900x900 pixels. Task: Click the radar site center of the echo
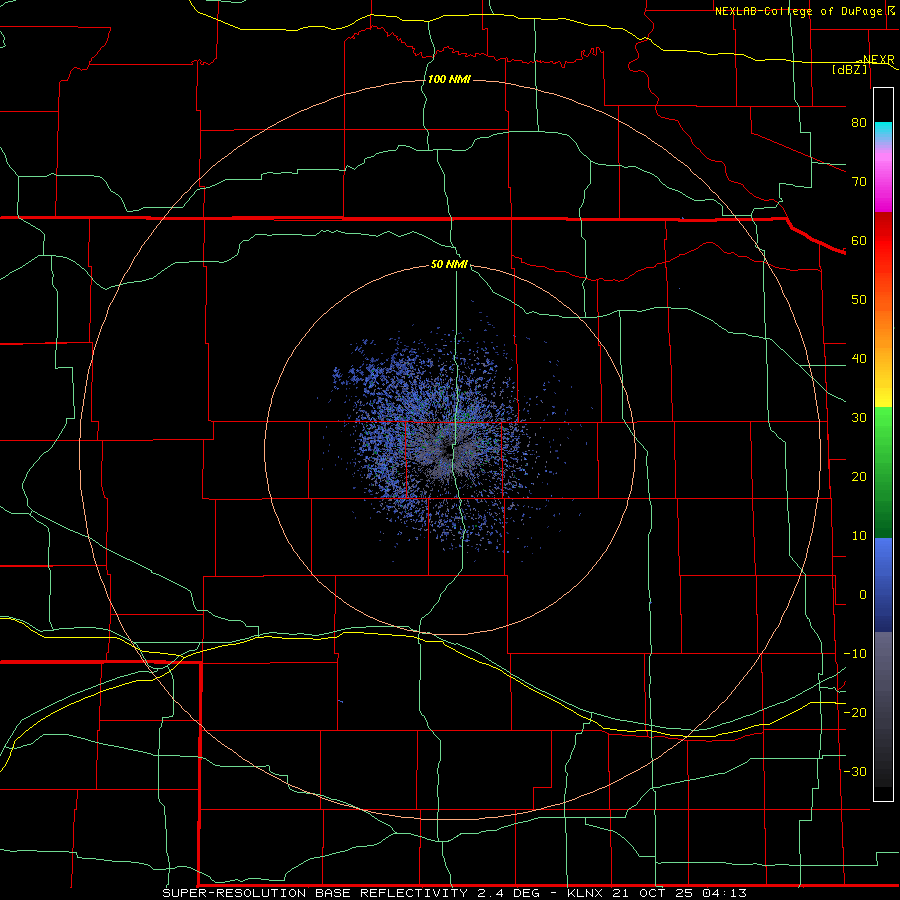449,451
